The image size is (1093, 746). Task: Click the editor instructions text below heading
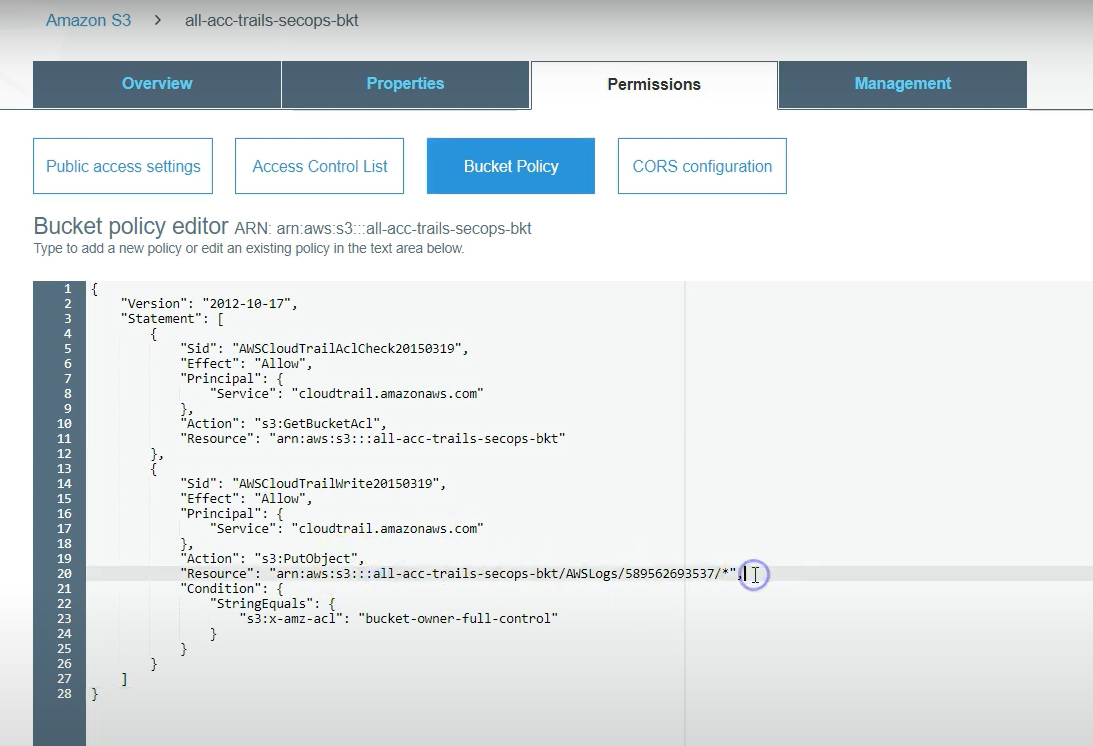249,248
